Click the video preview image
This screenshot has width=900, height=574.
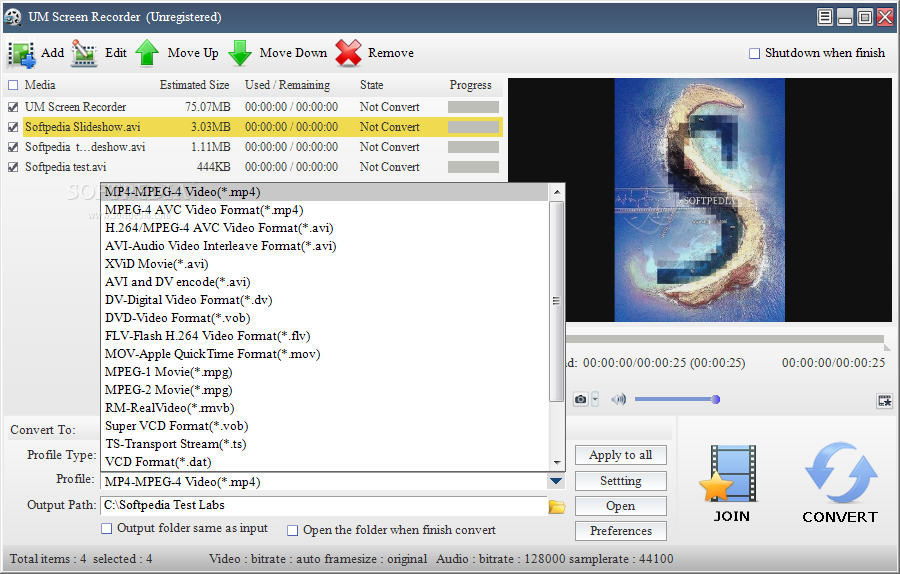tap(700, 200)
